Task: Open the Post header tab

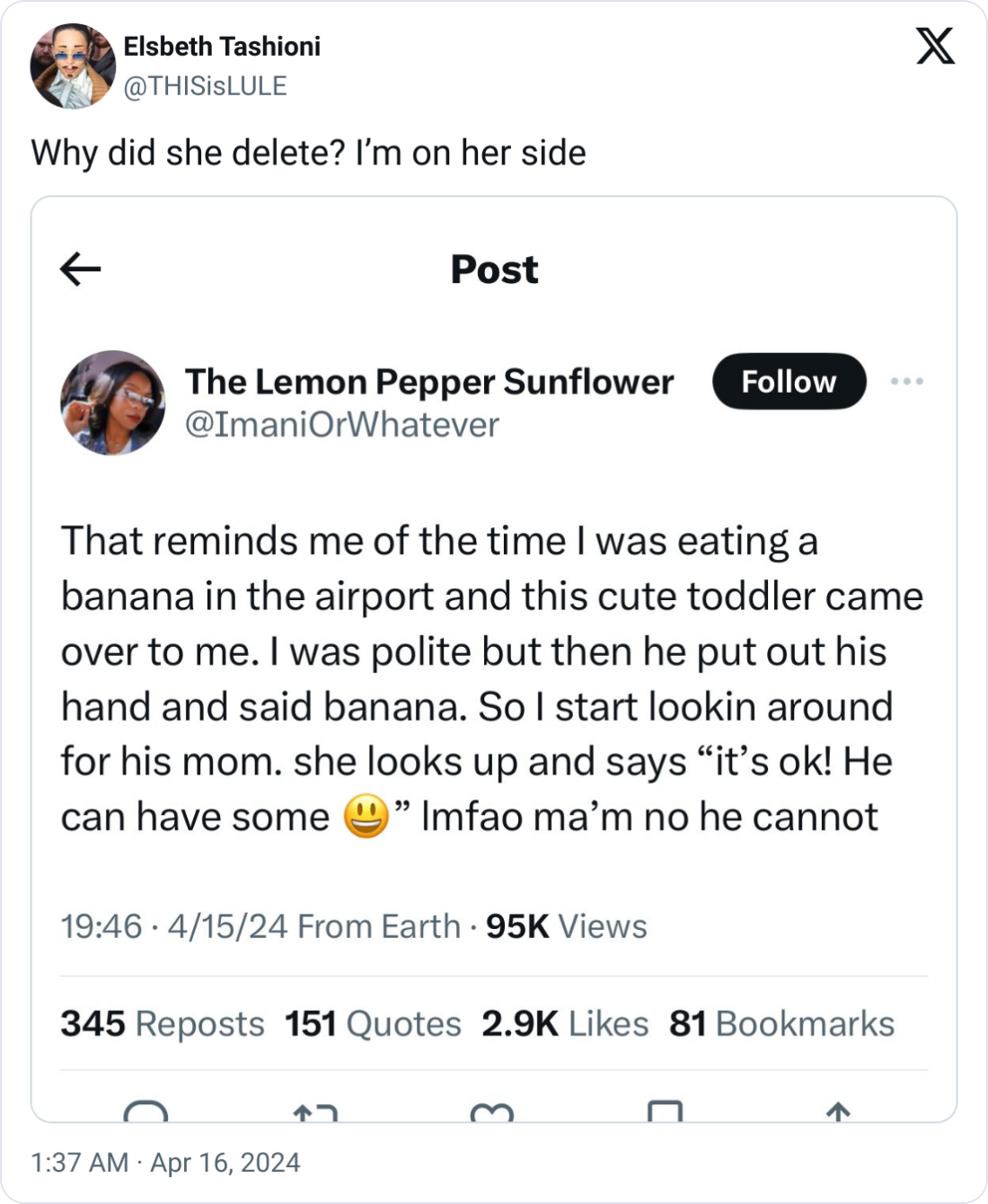Action: (494, 270)
